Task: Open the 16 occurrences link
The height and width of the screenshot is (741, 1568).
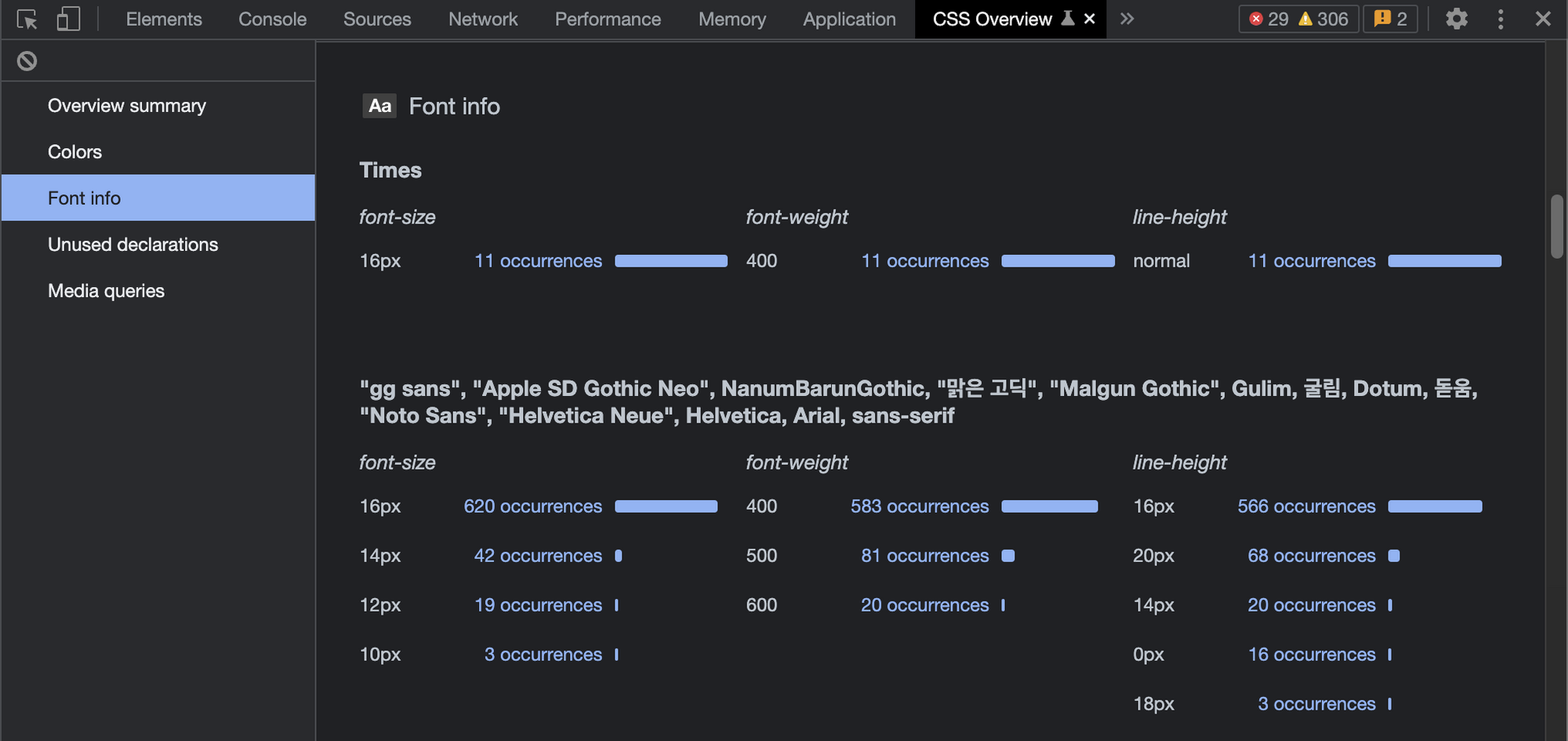Action: pos(1312,655)
